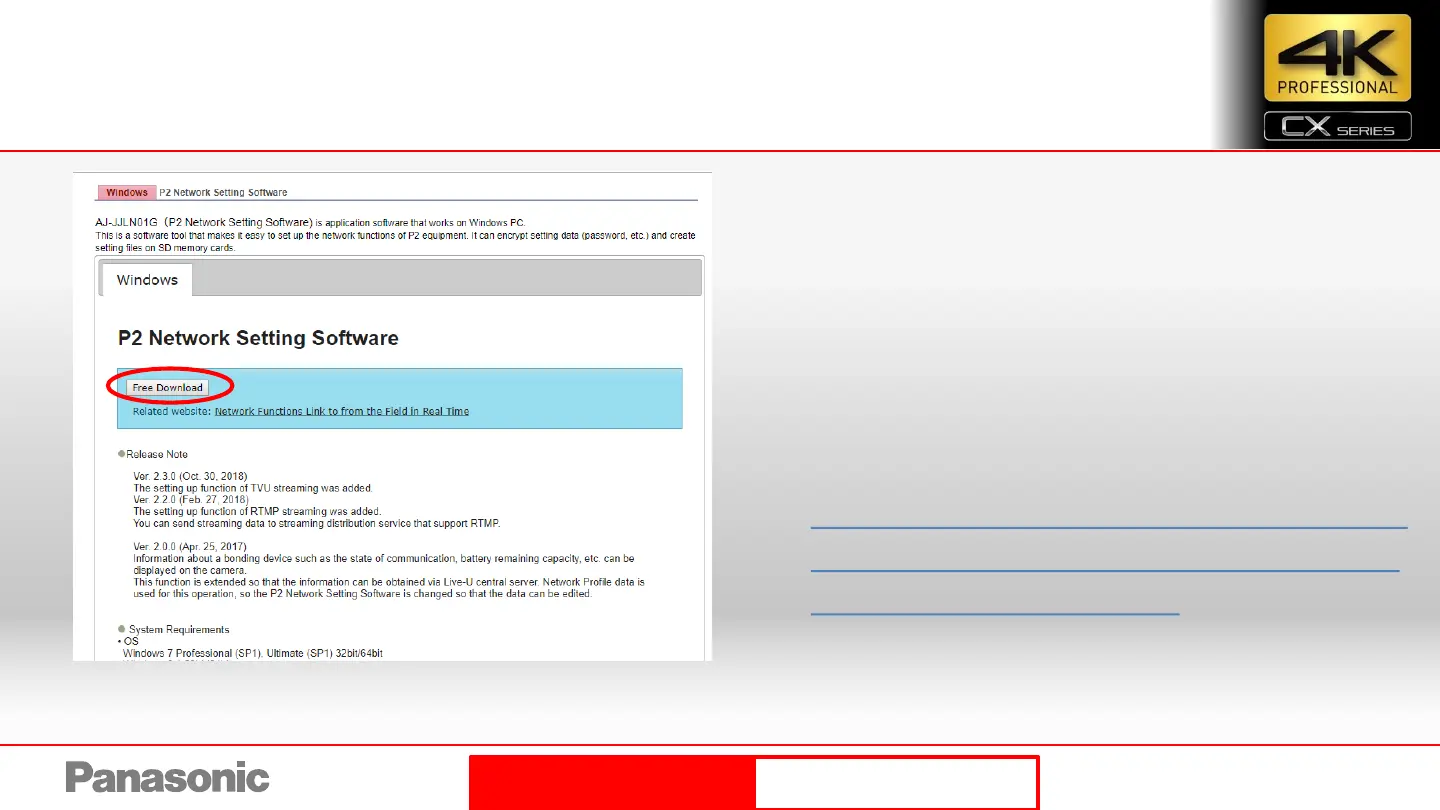Click the CX Series badge
The height and width of the screenshot is (810, 1440).
(x=1337, y=127)
